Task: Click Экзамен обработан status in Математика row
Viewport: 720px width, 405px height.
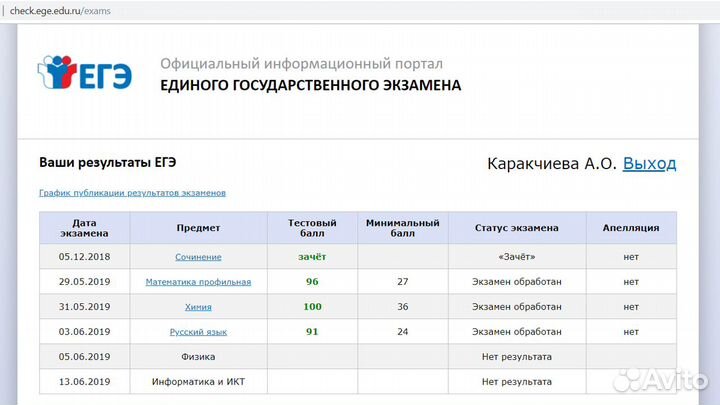Action: tap(517, 281)
